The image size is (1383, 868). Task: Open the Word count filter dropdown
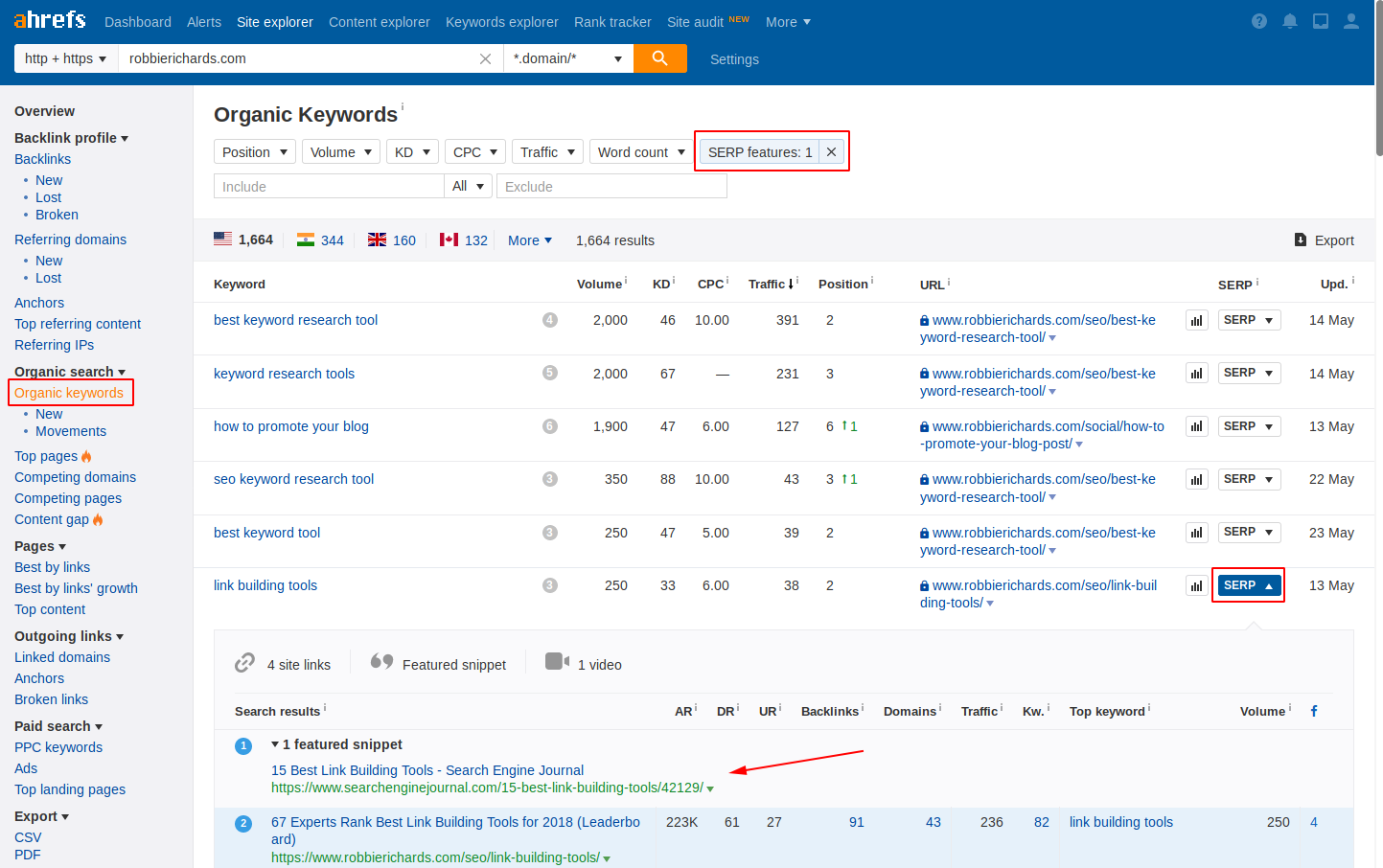pos(641,152)
